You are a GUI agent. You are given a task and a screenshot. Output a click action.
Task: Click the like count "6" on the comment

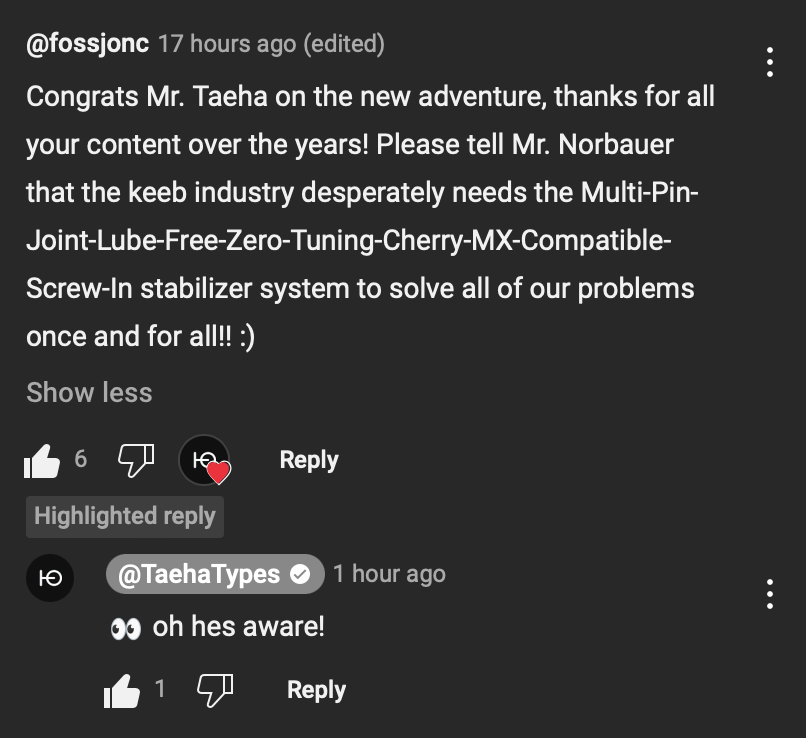[x=81, y=459]
